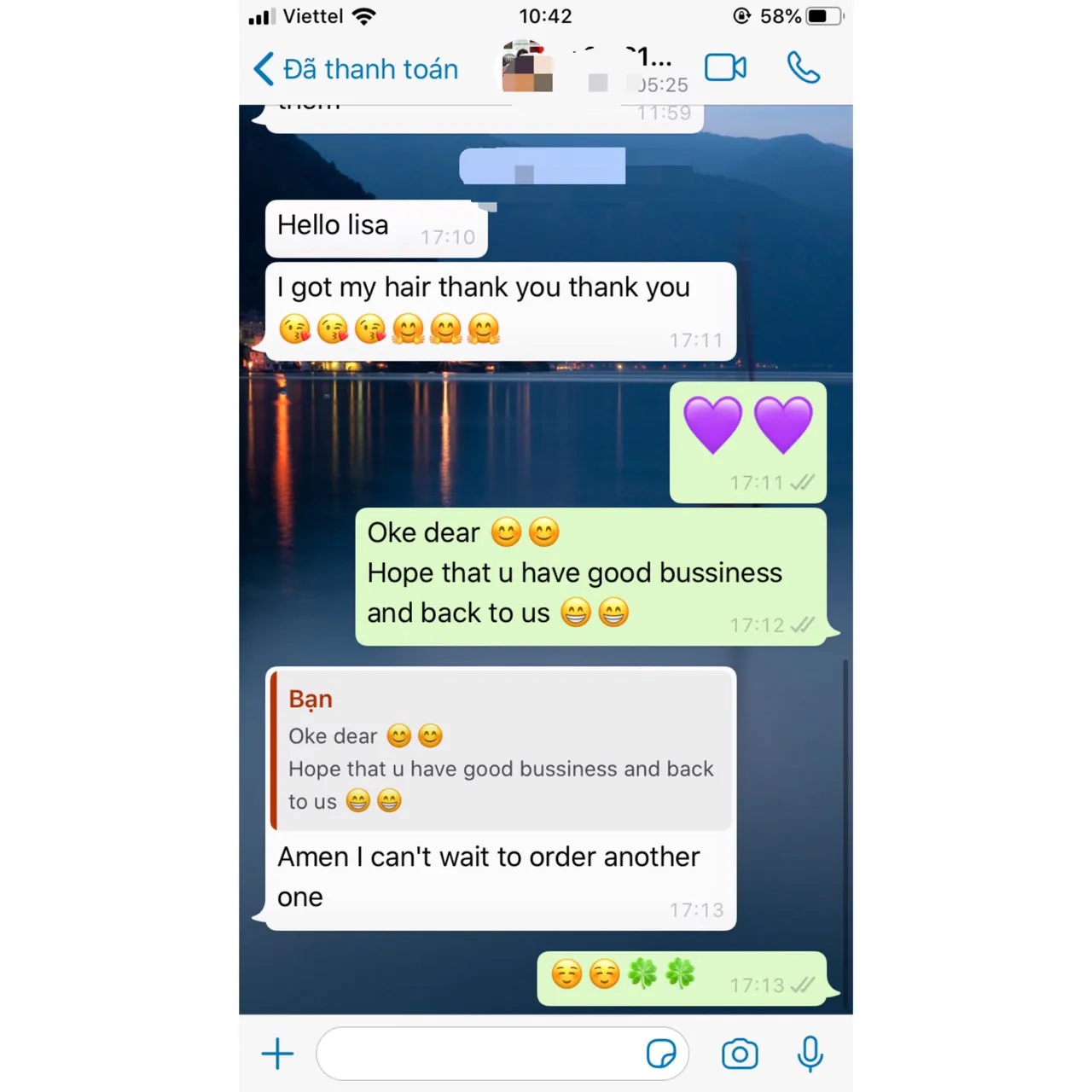The height and width of the screenshot is (1092, 1092).
Task: Select the "Hello lisa" message bubble
Action: [376, 229]
